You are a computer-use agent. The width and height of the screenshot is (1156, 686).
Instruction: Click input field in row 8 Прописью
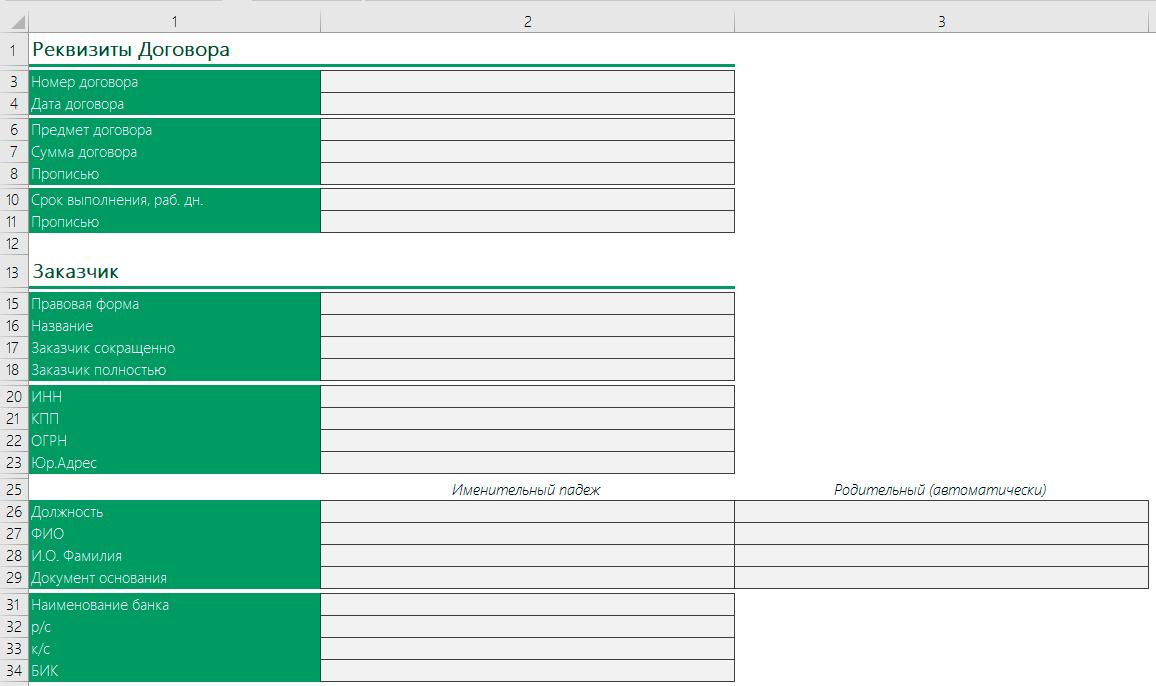click(x=528, y=173)
